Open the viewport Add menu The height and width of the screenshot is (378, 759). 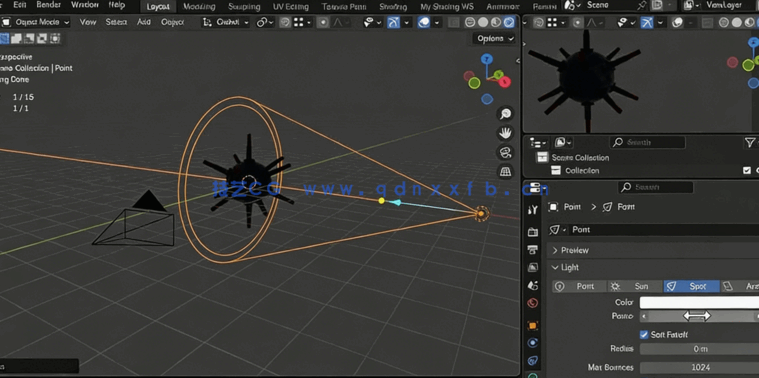point(144,22)
